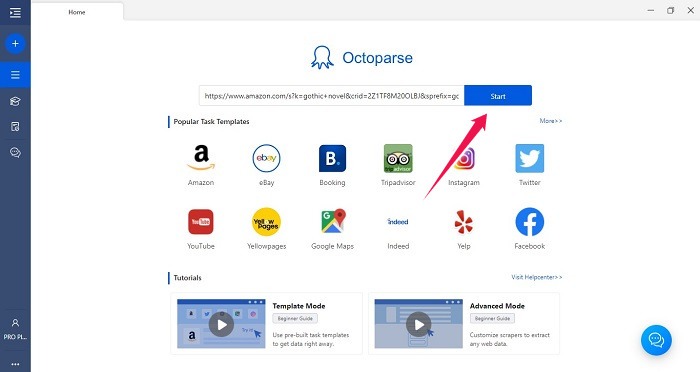Play the Template Mode tutorial video
This screenshot has width=700, height=372.
(x=221, y=324)
